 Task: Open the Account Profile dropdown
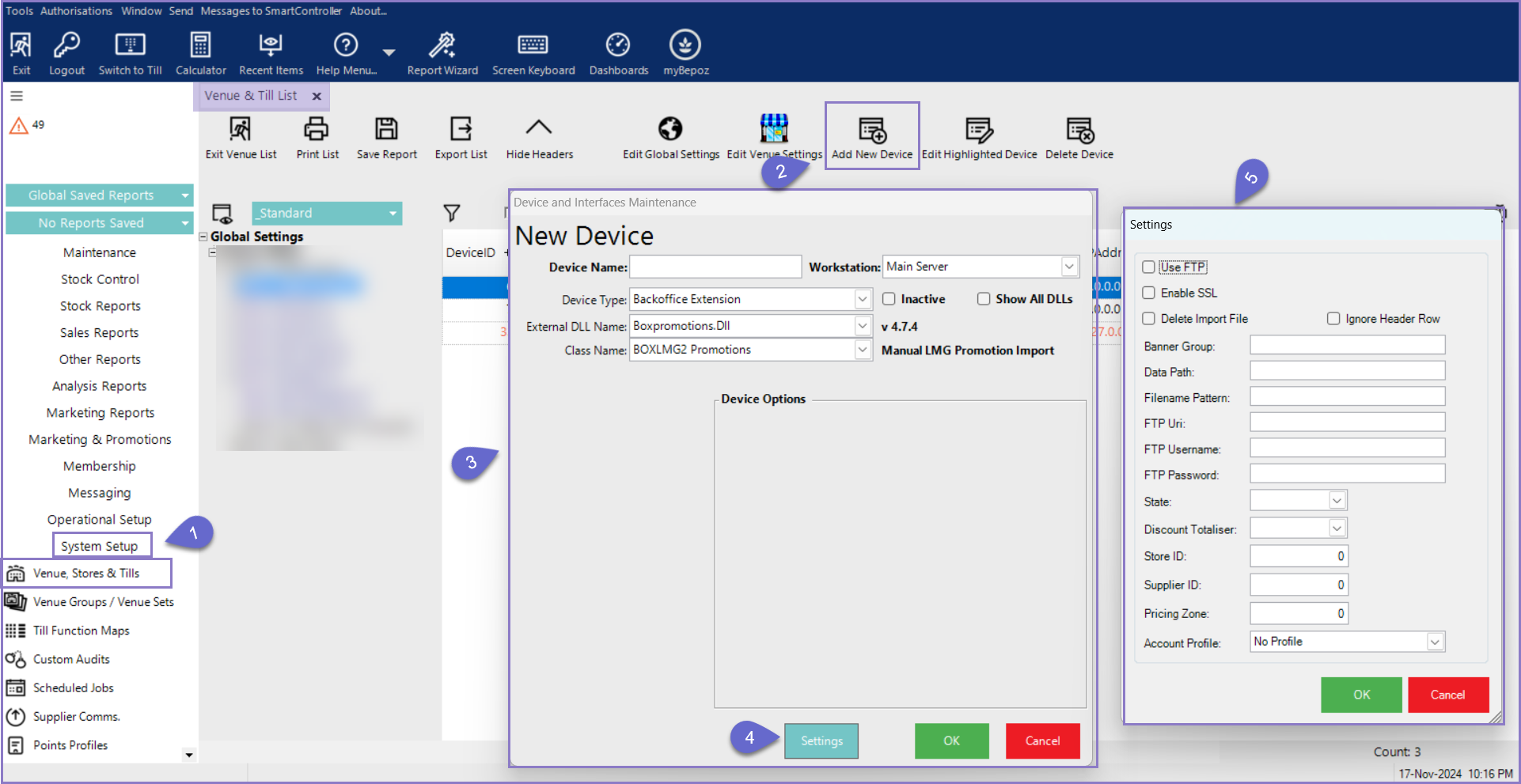pyautogui.click(x=1435, y=642)
